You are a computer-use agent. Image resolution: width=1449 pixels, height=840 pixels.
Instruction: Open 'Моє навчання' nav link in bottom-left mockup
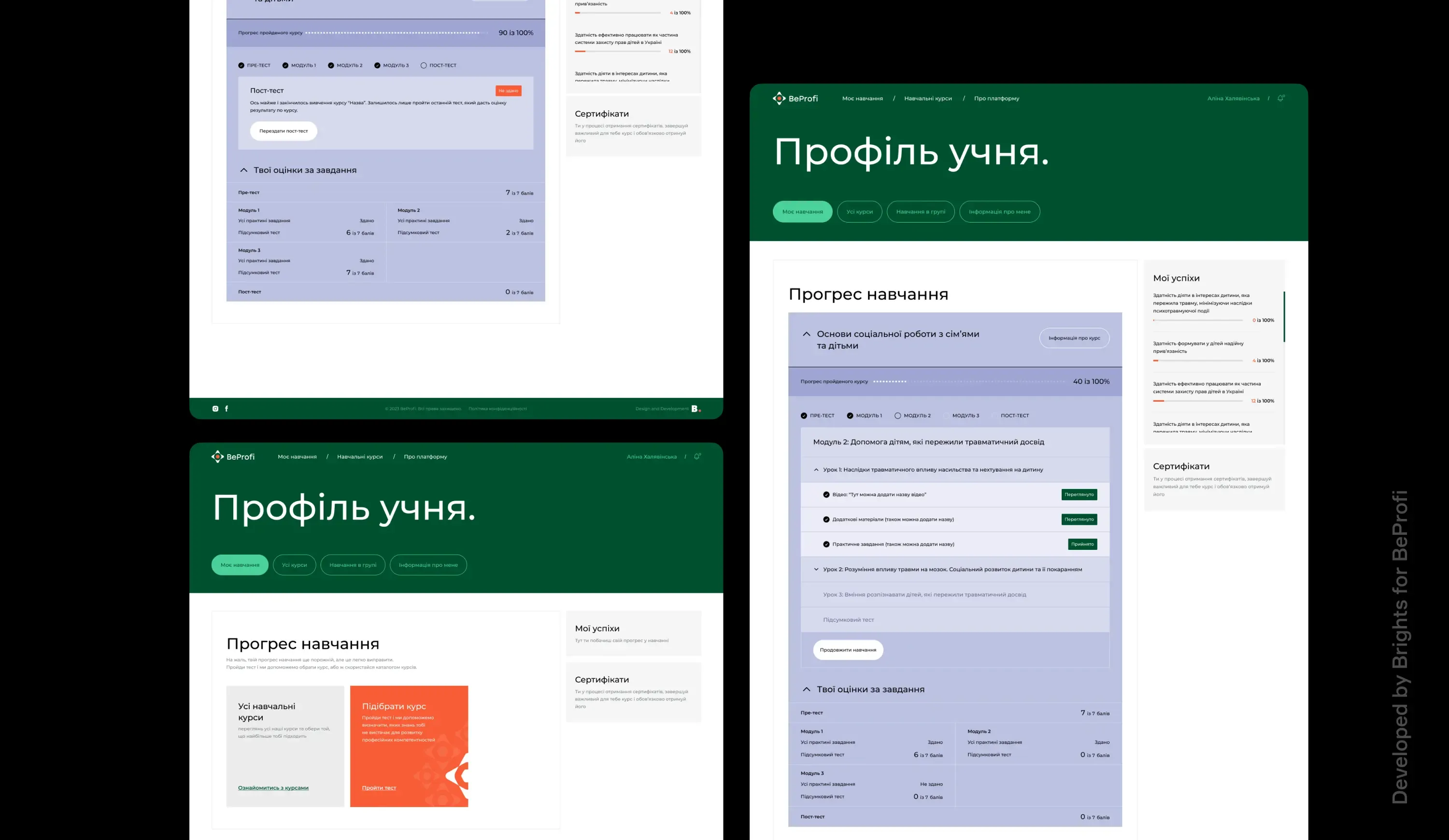tap(297, 457)
